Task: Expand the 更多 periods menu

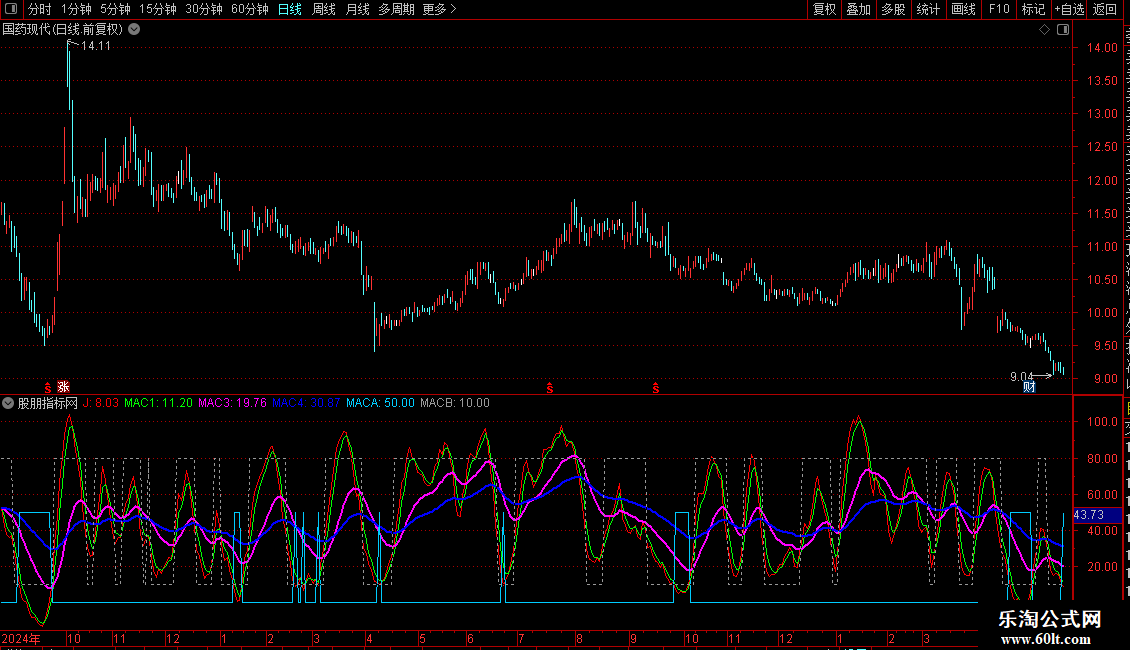Action: [439, 9]
